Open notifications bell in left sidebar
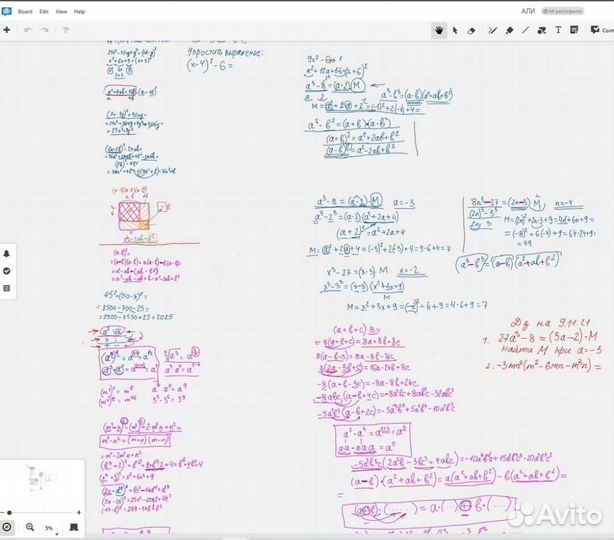 point(7,254)
